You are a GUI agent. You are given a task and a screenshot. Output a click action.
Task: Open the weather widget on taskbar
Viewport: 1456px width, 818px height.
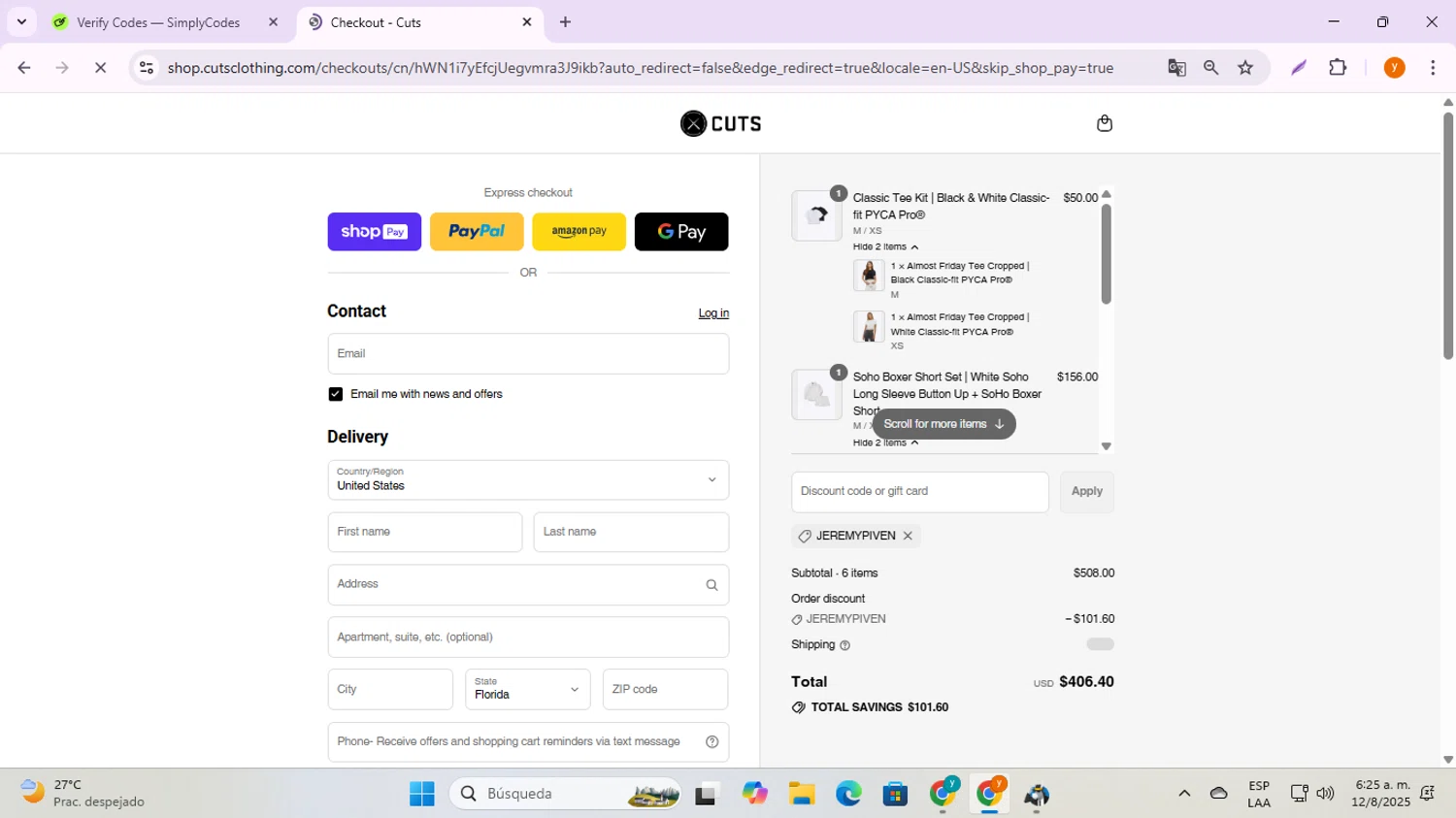(83, 794)
